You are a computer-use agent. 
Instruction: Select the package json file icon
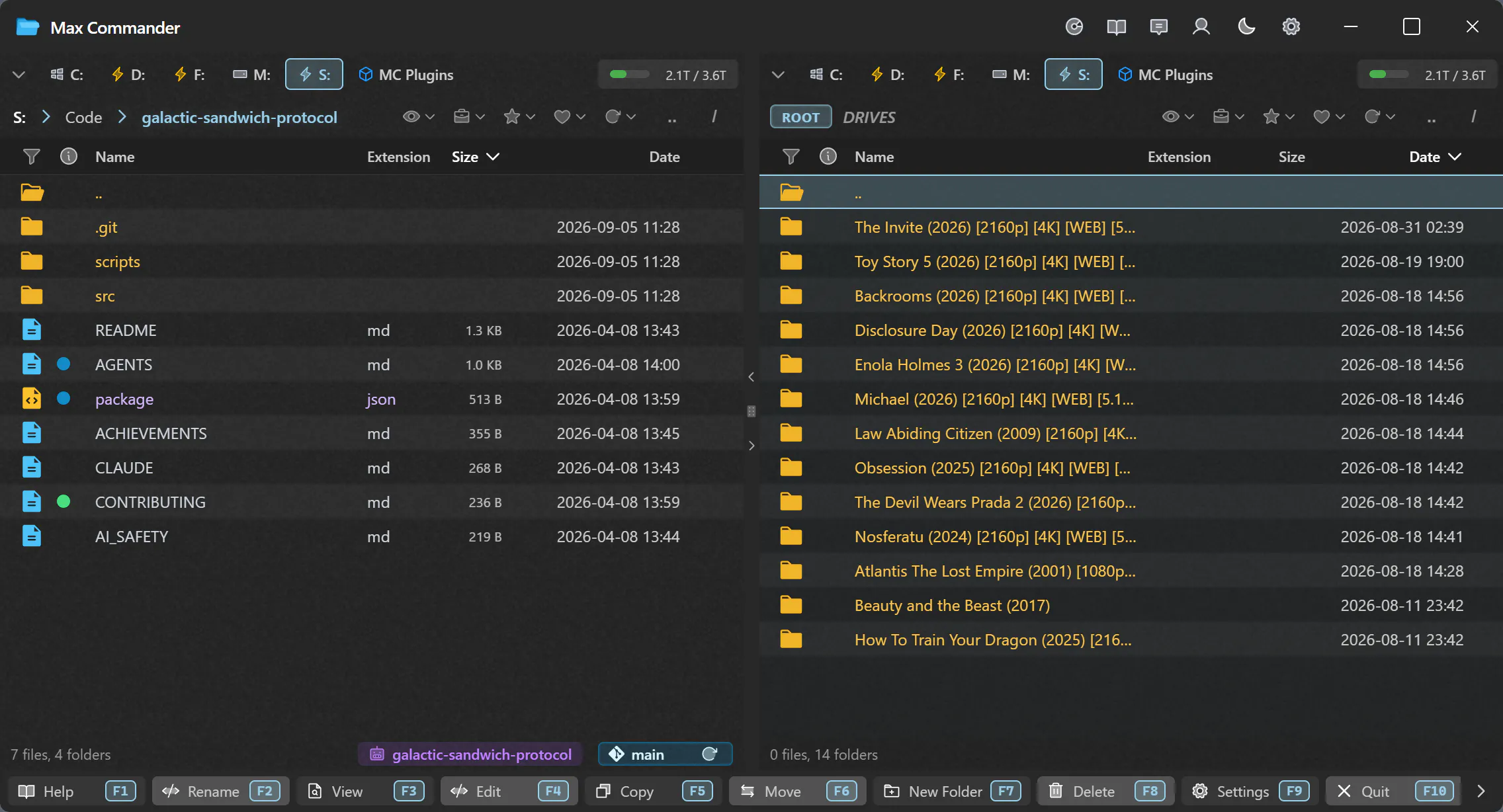tap(32, 399)
